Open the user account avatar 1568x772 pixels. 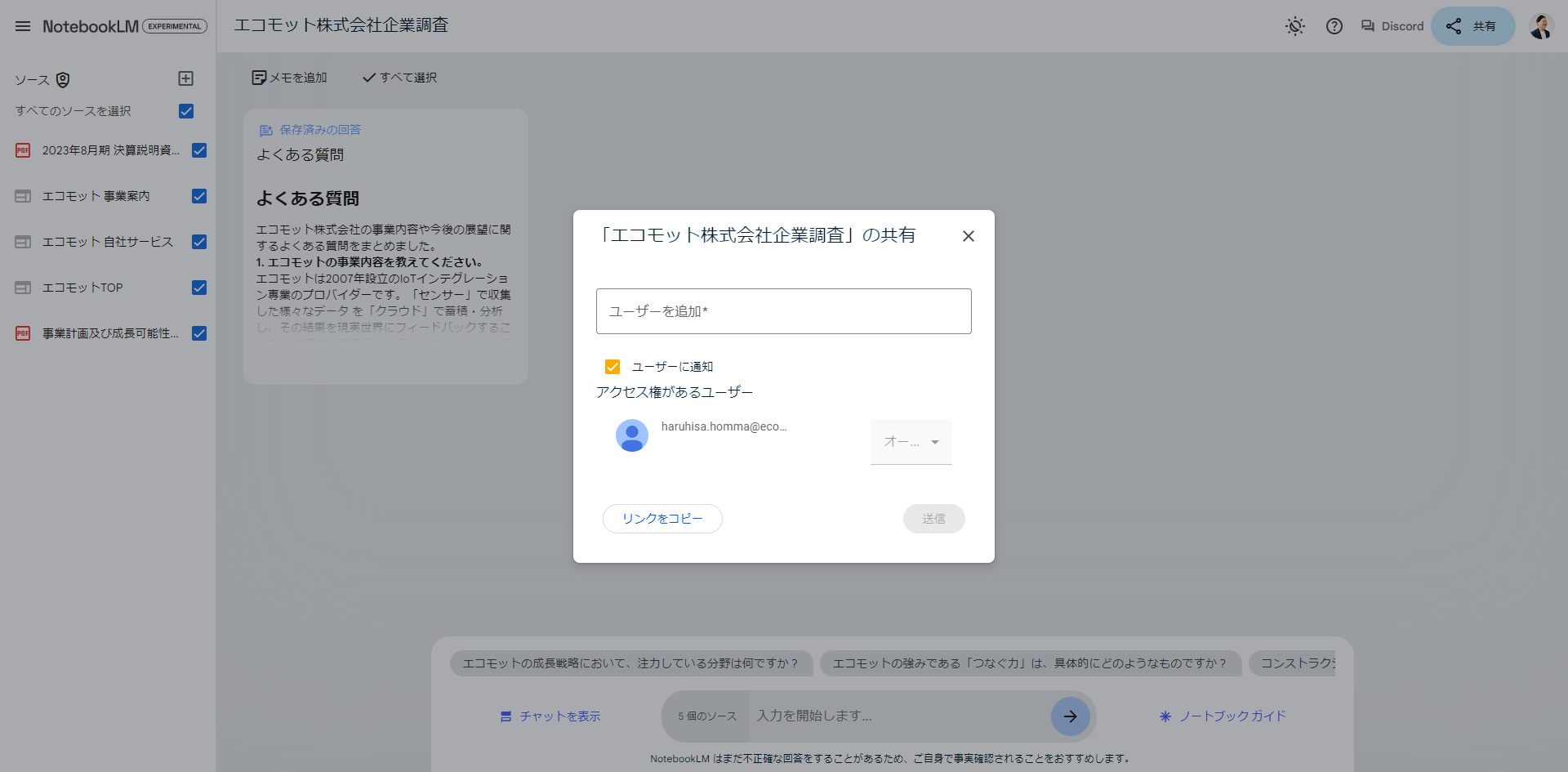click(1541, 26)
